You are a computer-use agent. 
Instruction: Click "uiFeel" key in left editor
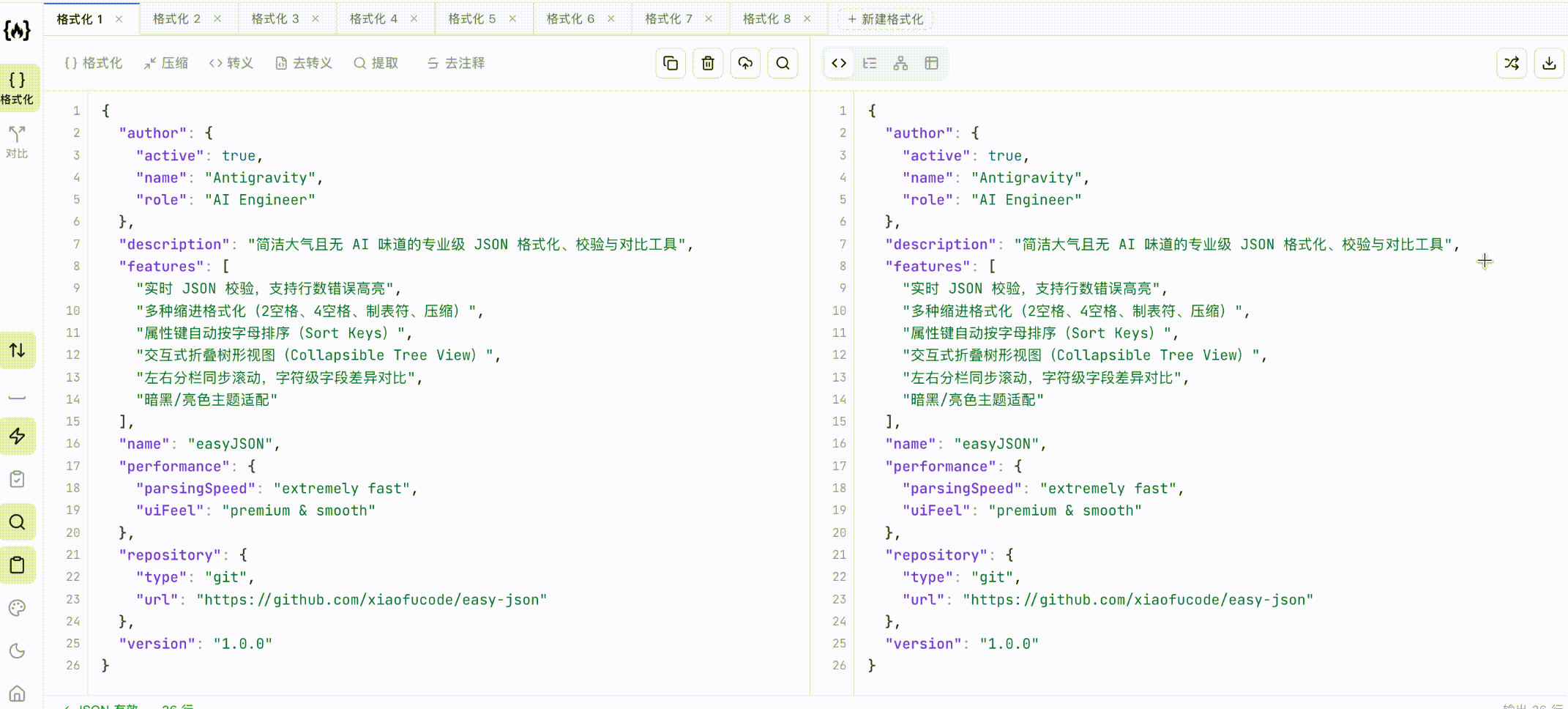(170, 511)
